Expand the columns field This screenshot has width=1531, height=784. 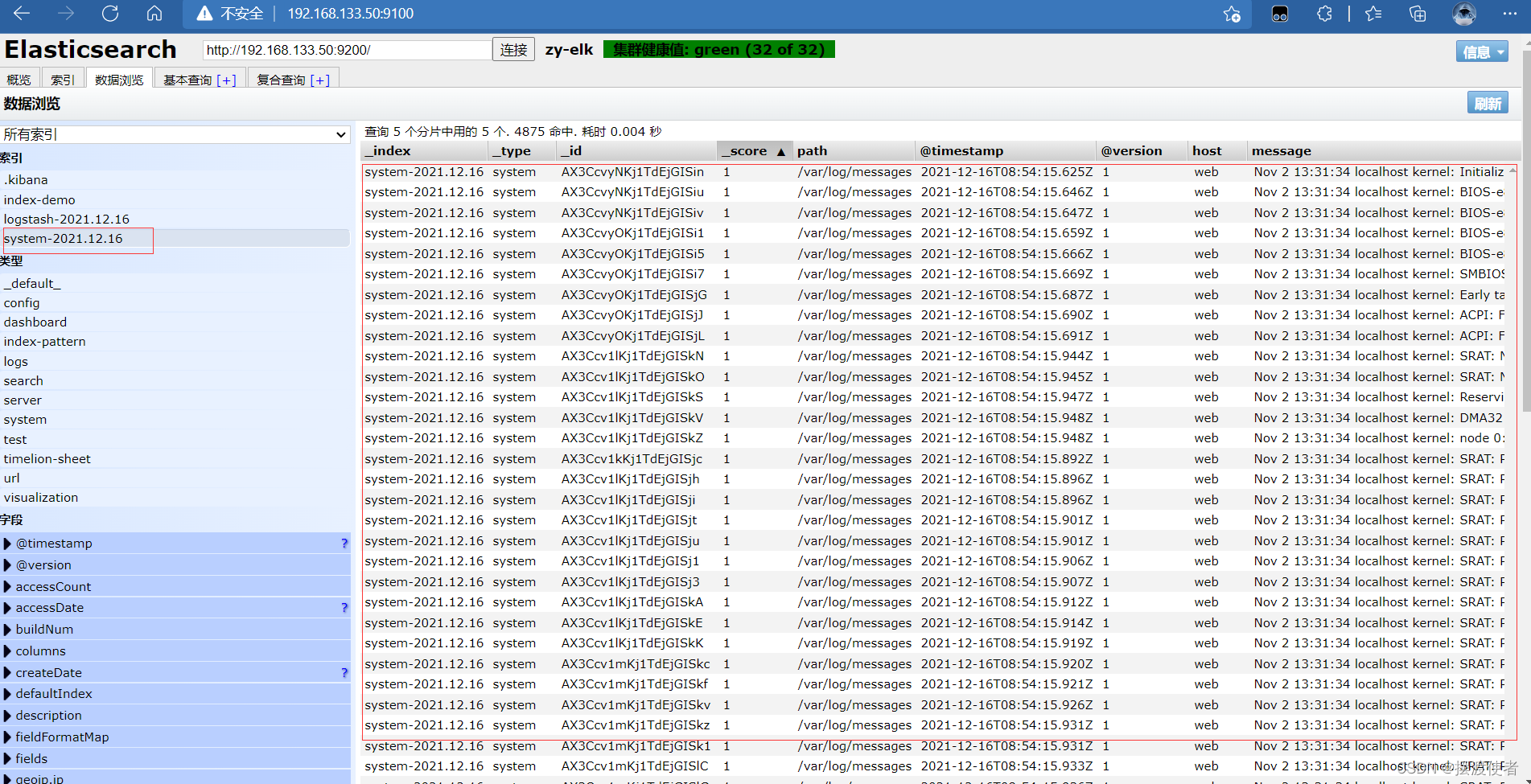click(8, 651)
